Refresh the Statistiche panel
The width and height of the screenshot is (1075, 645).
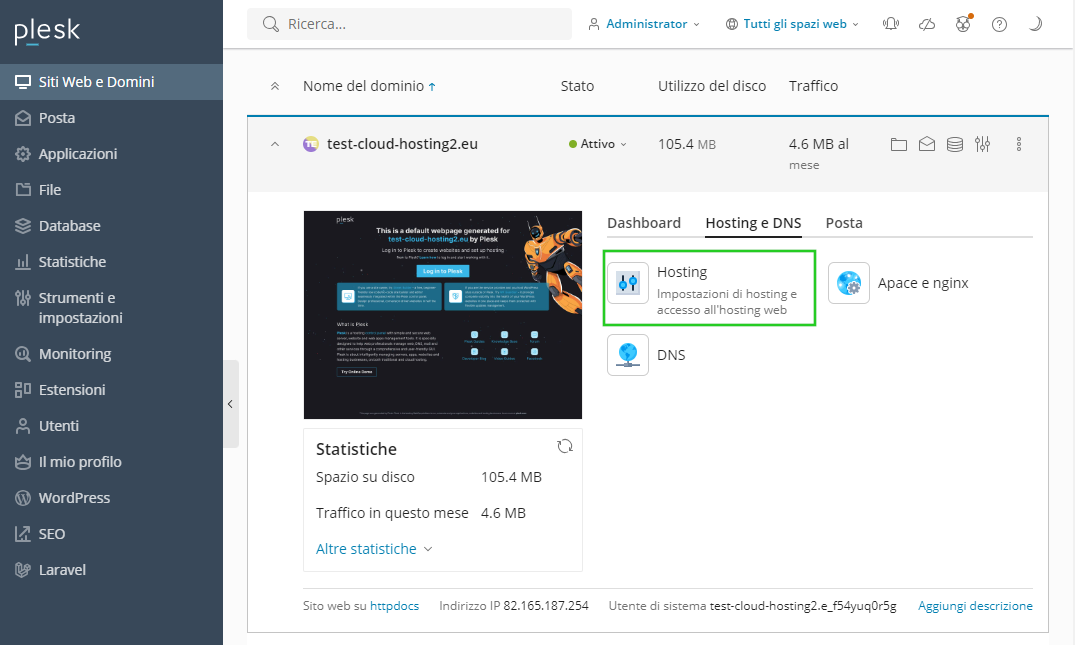coord(565,446)
